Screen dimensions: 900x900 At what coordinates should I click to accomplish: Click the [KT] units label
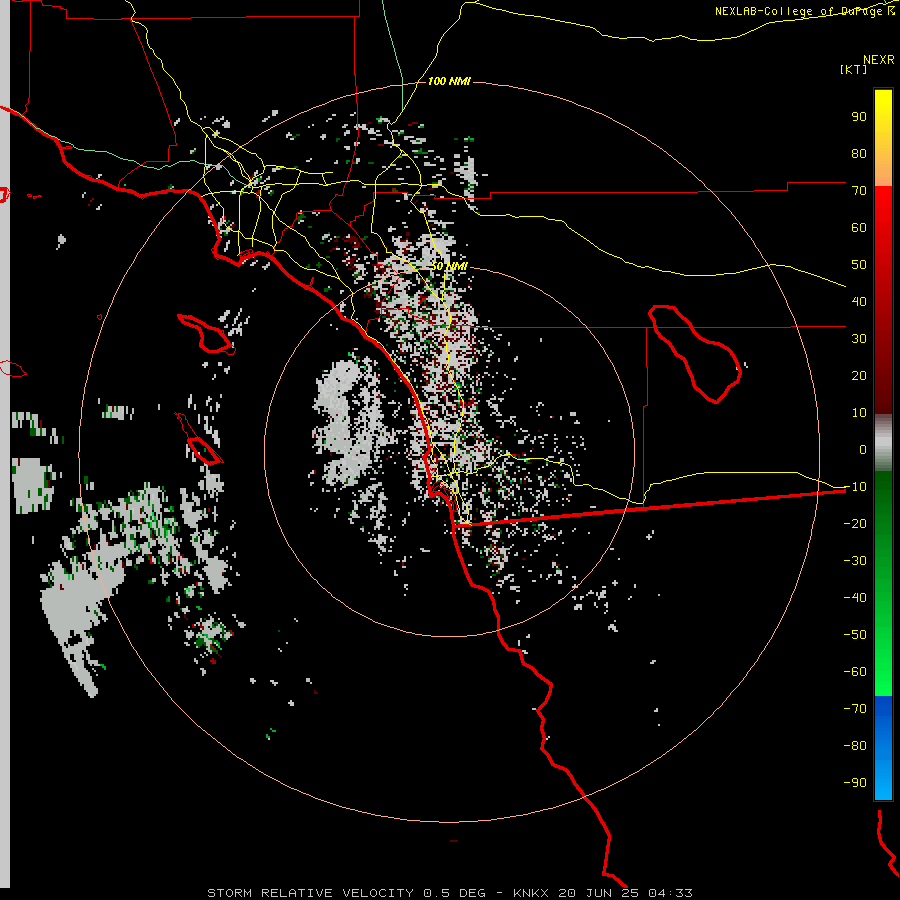[x=854, y=69]
